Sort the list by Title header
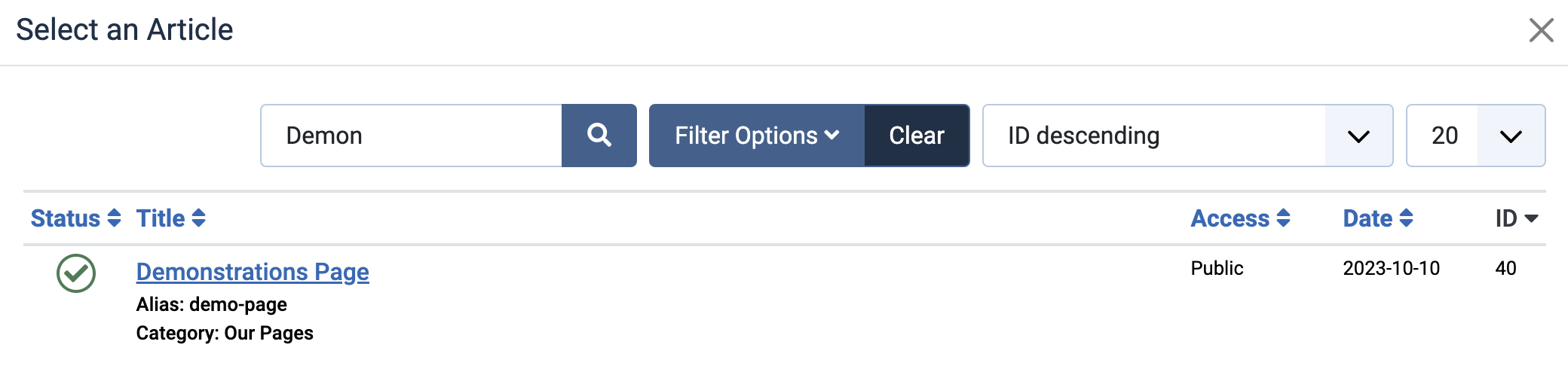 click(x=161, y=218)
